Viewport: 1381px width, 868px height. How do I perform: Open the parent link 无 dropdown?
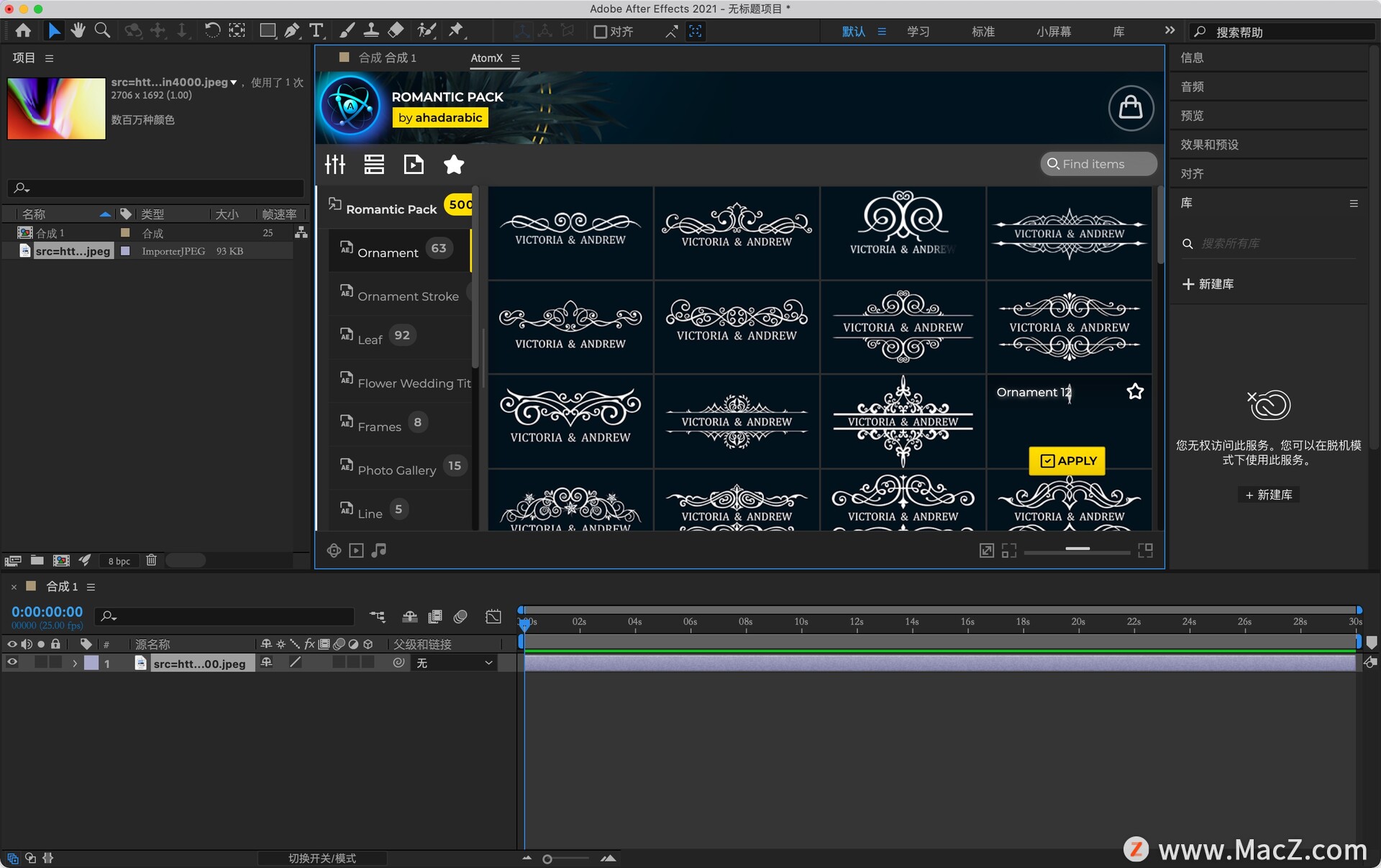pyautogui.click(x=455, y=663)
